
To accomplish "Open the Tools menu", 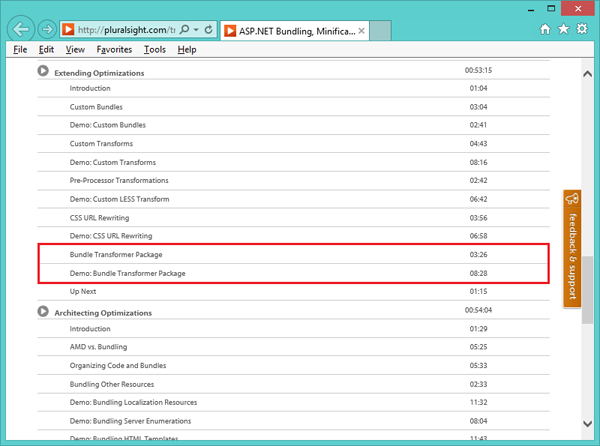I will click(155, 50).
